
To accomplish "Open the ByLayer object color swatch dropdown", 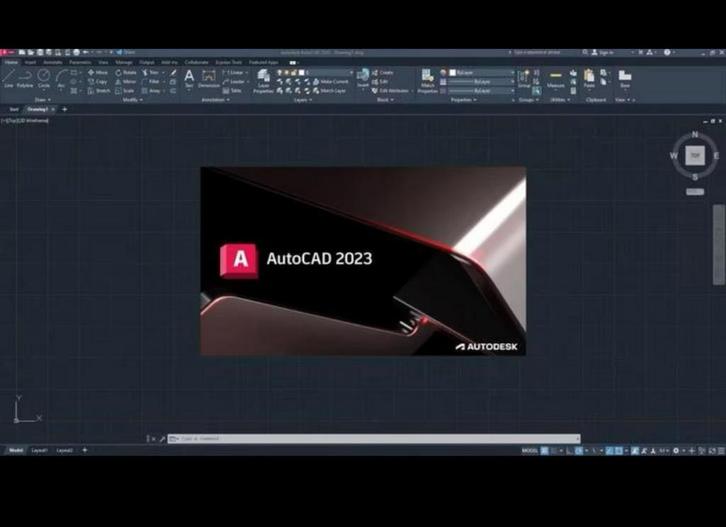I will tap(481, 73).
